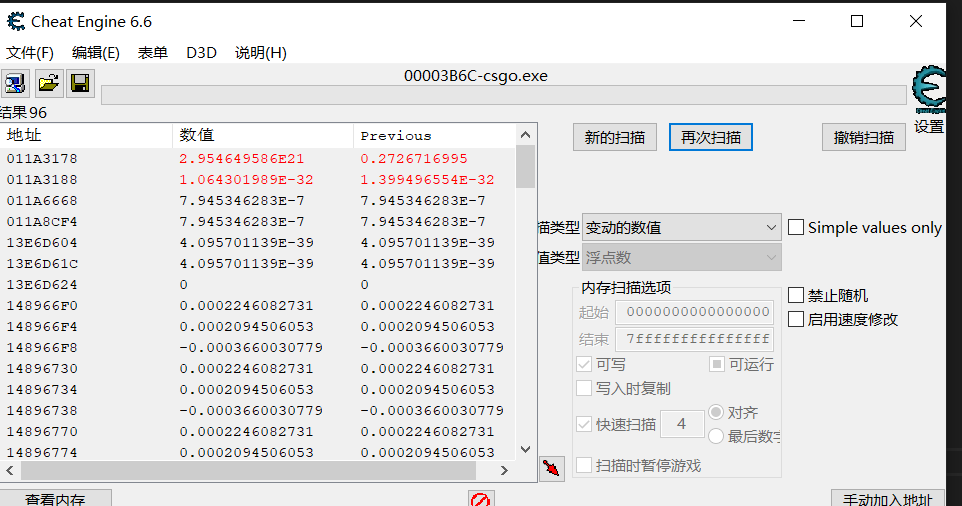Click the red arrow add-to-list icon

pos(552,469)
